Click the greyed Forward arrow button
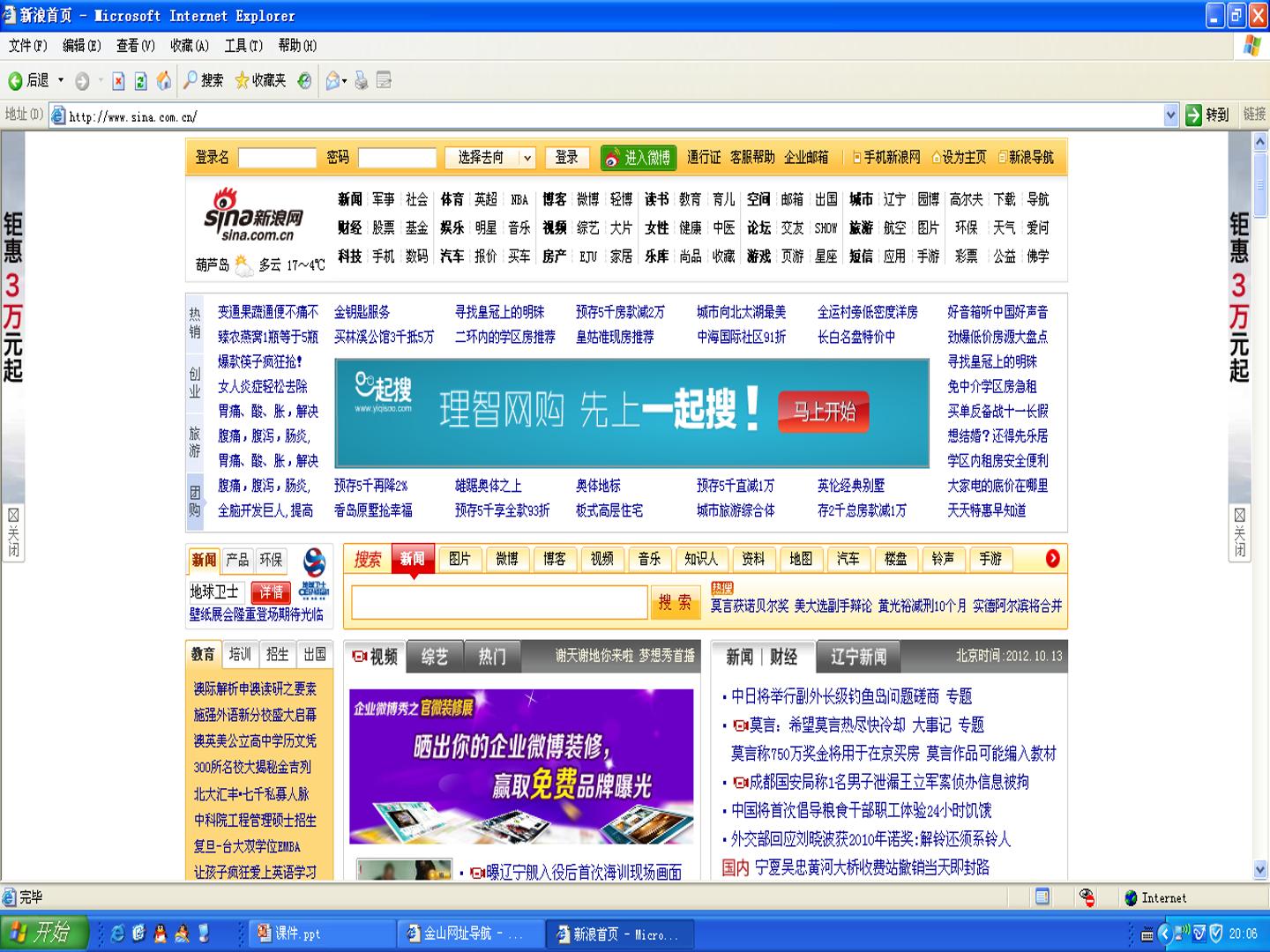The width and height of the screenshot is (1270, 952). click(82, 81)
